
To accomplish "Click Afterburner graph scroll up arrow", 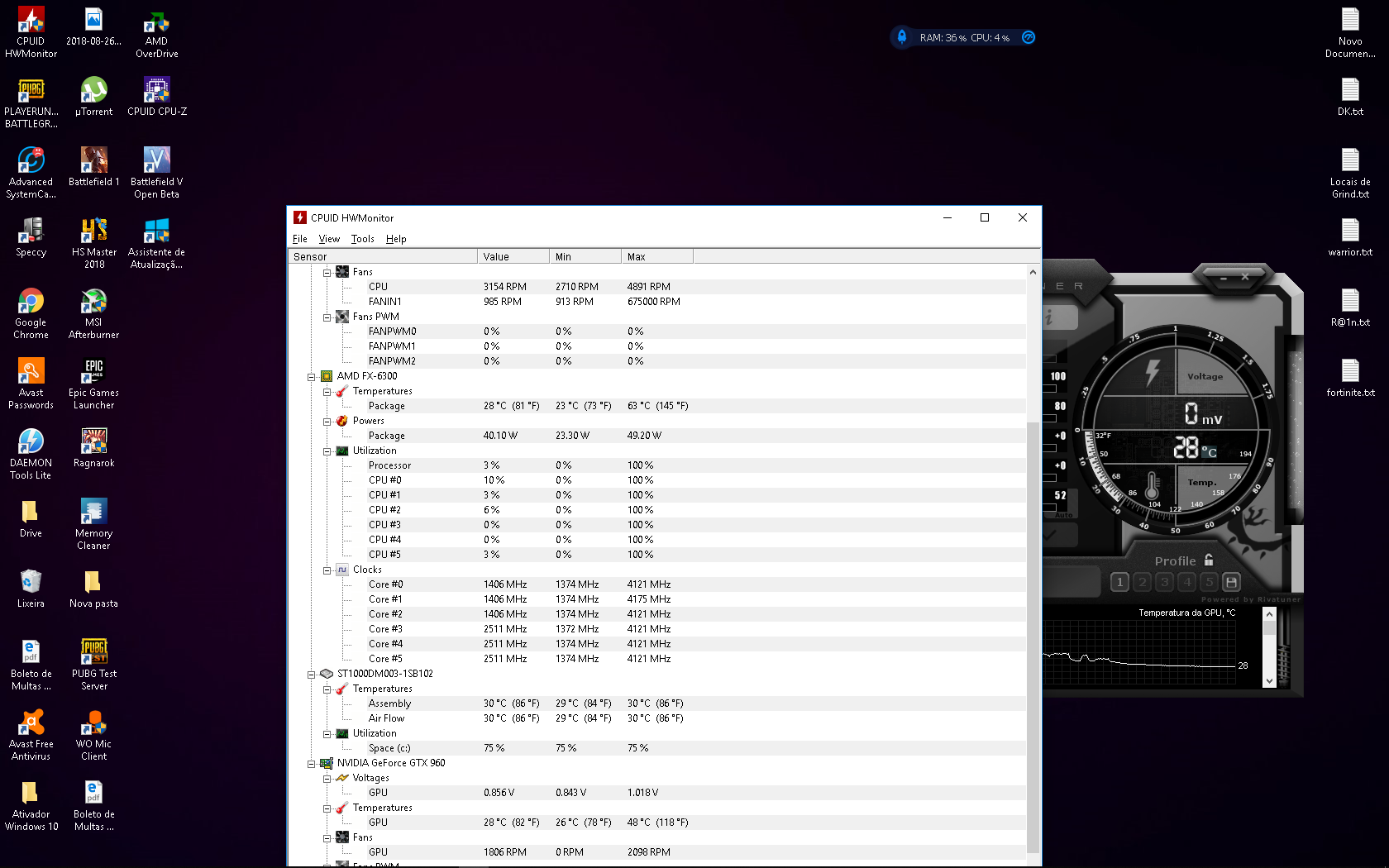I will point(1270,614).
